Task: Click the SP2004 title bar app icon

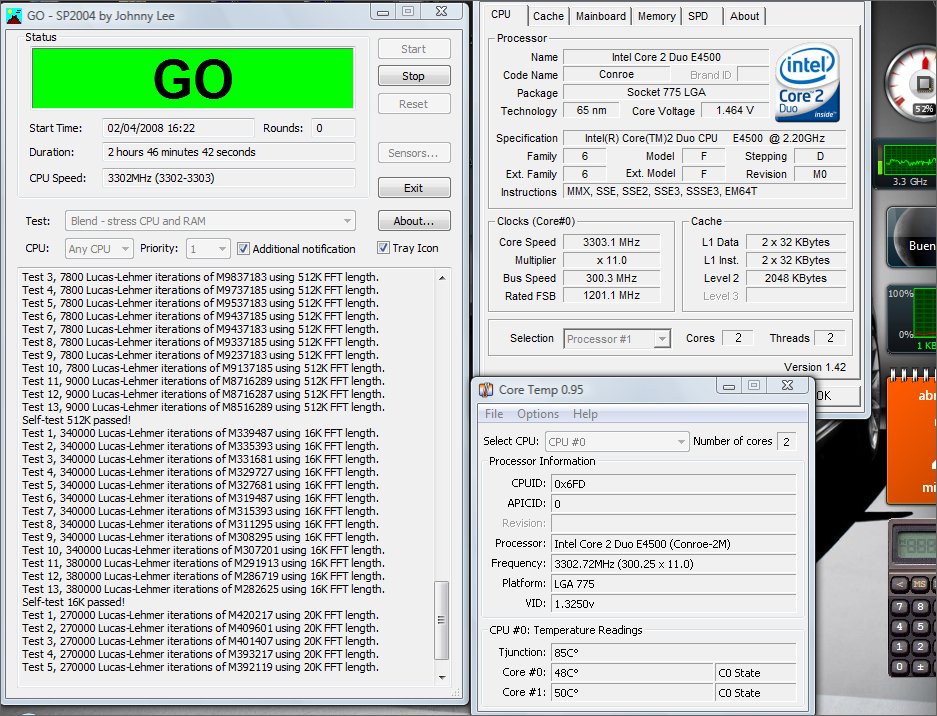Action: click(x=13, y=16)
